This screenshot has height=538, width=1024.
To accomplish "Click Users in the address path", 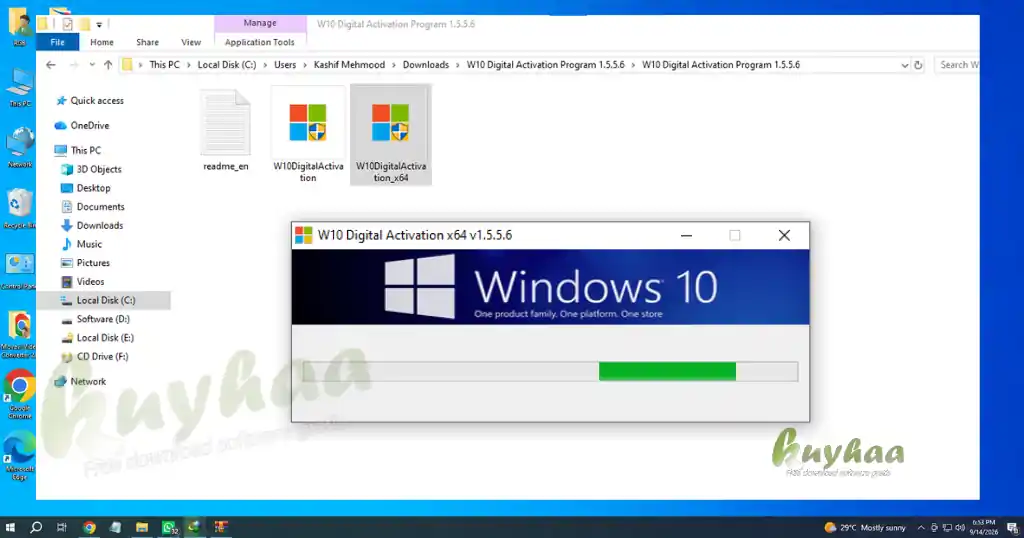I will 285,65.
